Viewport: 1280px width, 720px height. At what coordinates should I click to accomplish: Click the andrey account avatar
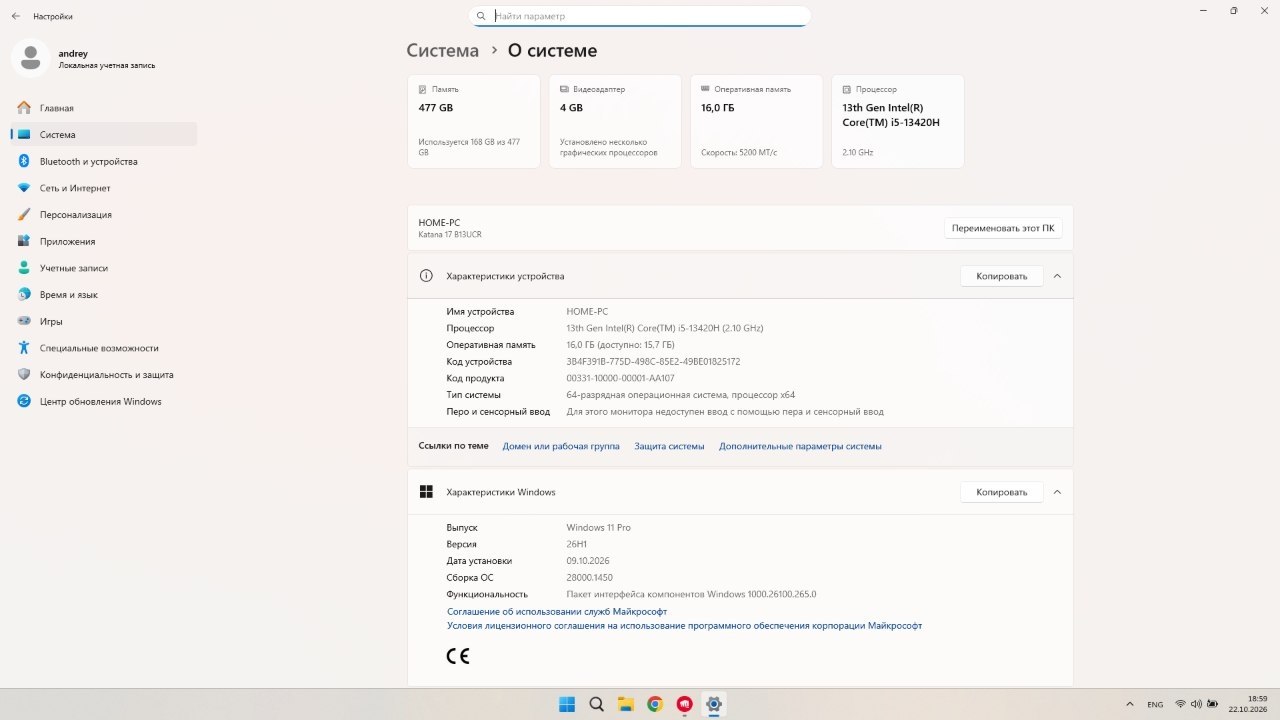30,58
